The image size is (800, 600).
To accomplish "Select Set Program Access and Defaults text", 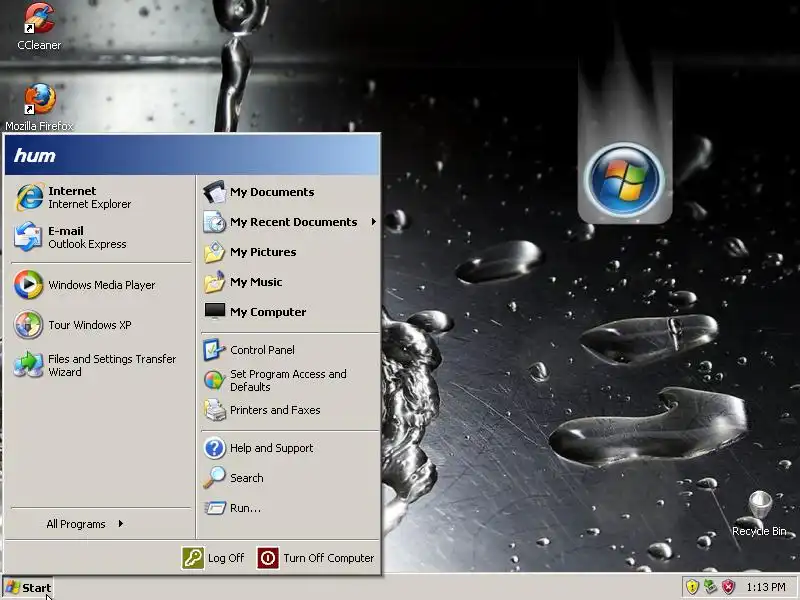I will click(288, 381).
